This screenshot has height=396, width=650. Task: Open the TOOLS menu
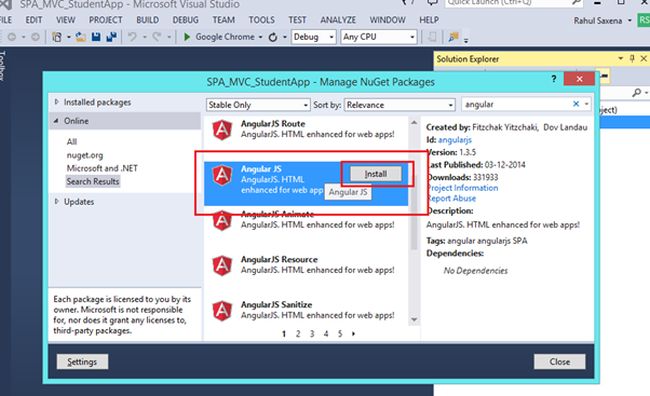(x=262, y=20)
